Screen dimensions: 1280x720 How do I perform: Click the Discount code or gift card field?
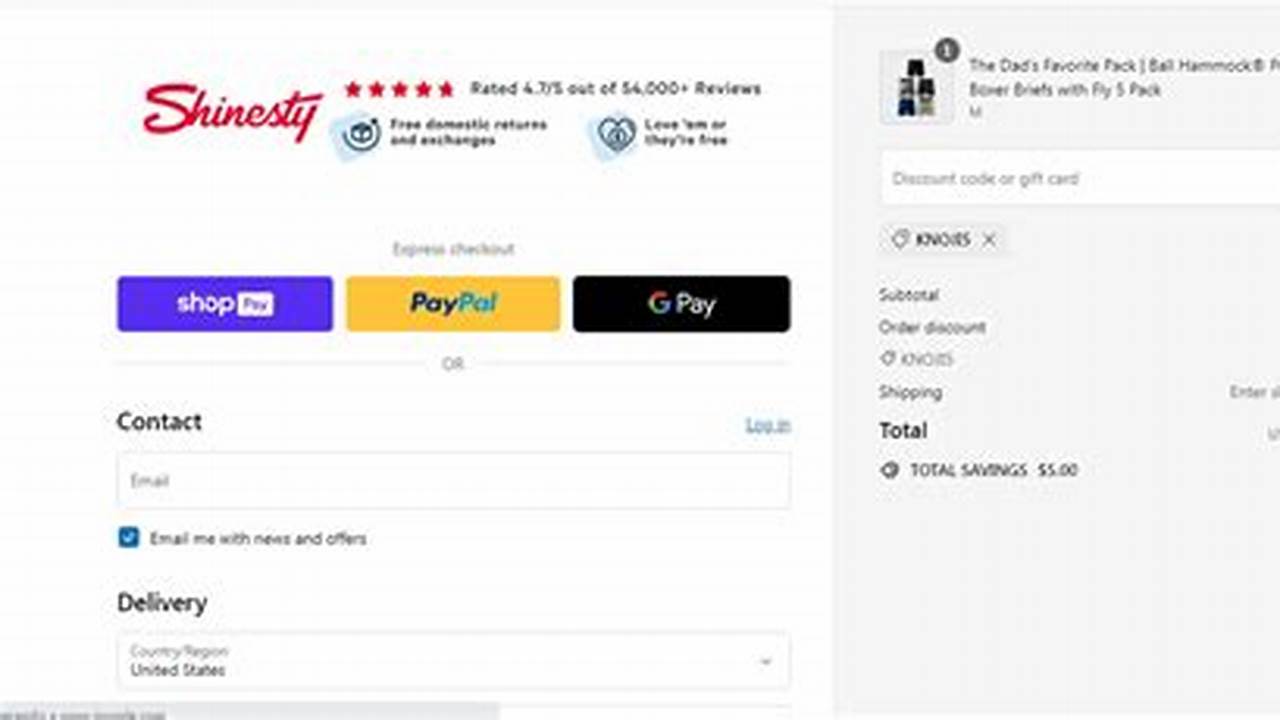pos(1080,178)
